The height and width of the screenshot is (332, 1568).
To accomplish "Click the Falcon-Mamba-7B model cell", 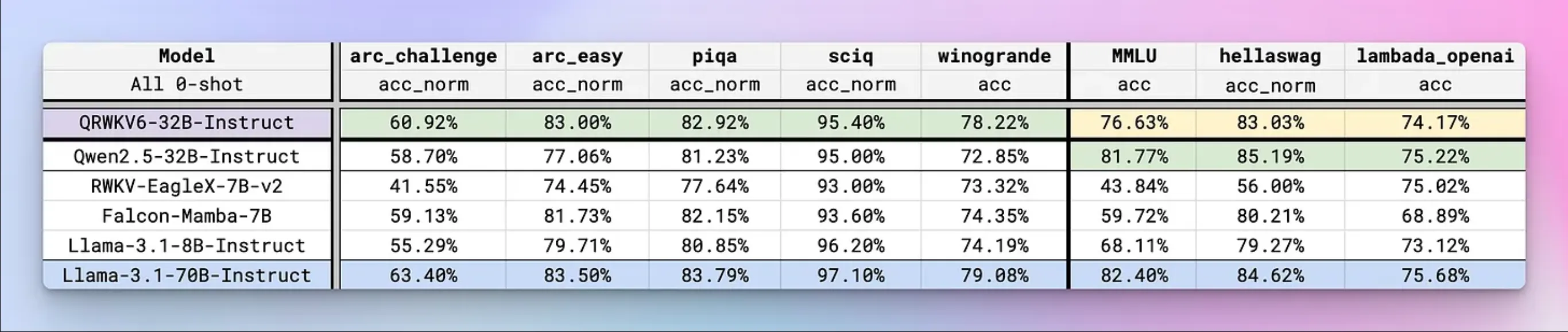I will (x=186, y=215).
